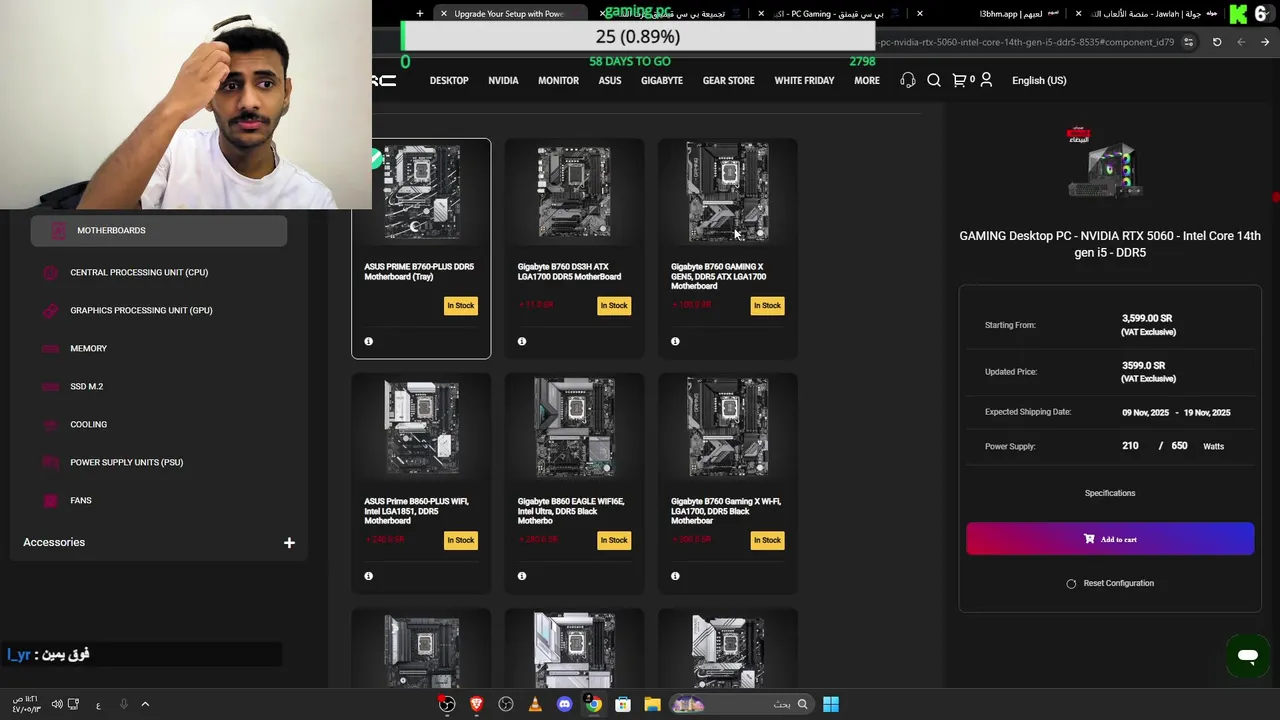Select ASUS Prime B860-PLUS WIFI thumbnail
Image resolution: width=1280 pixels, height=720 pixels.
[421, 427]
